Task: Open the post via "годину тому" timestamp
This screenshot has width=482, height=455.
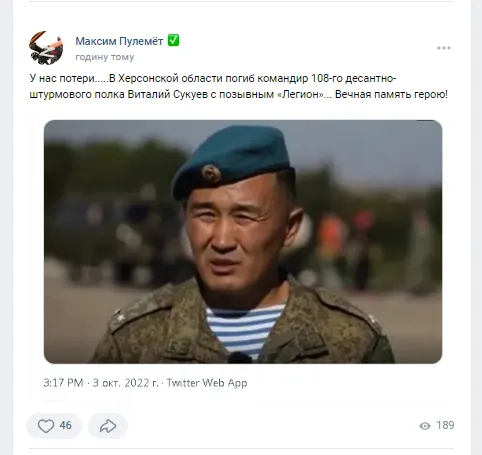Action: click(105, 57)
